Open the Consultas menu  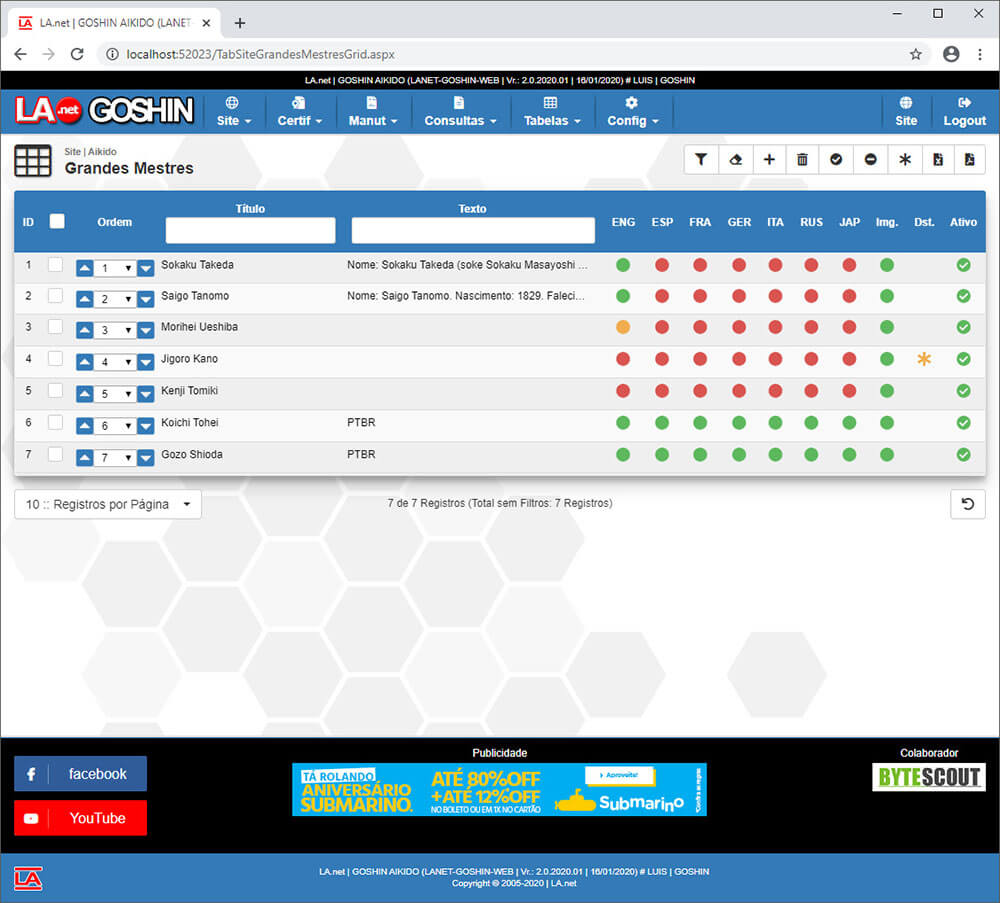(x=460, y=112)
